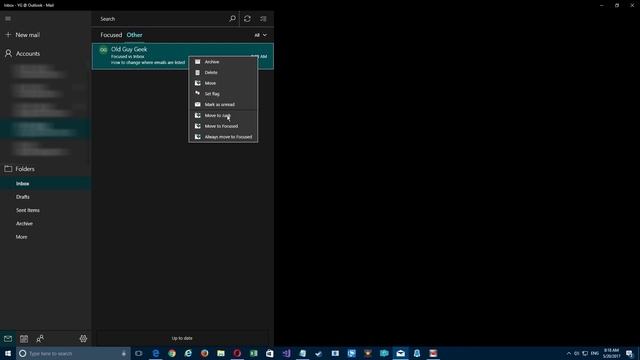
Task: Switch to People app icon
Action: [x=40, y=339]
